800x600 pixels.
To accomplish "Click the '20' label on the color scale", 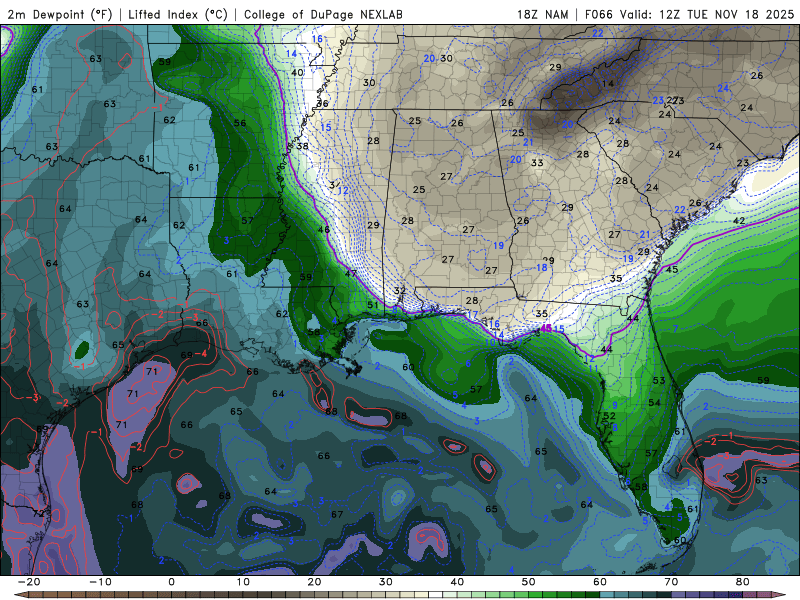I will tap(314, 582).
